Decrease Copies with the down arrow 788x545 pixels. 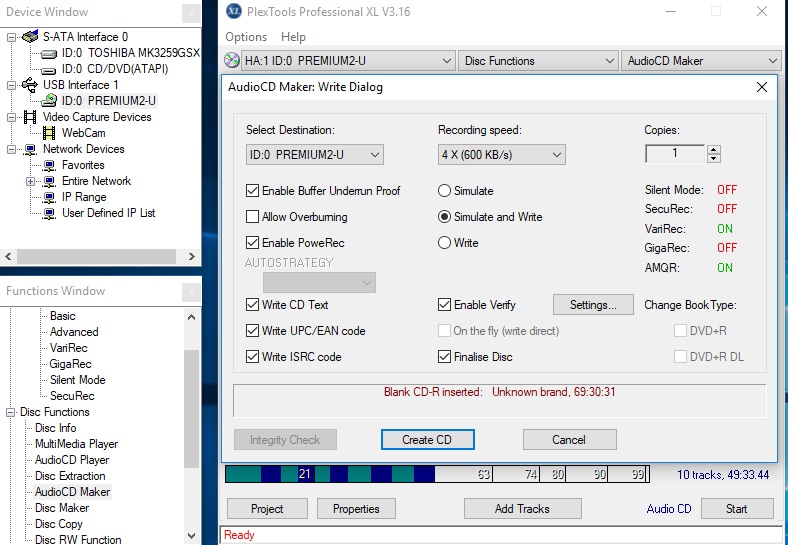click(714, 158)
